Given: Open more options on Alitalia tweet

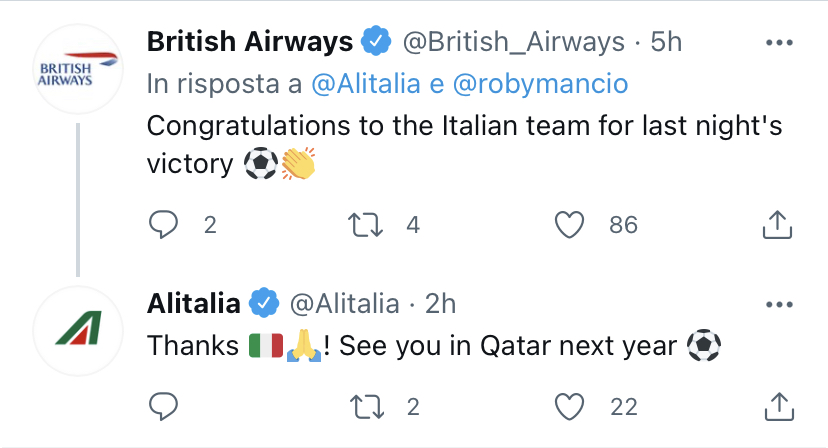Looking at the screenshot, I should (778, 303).
